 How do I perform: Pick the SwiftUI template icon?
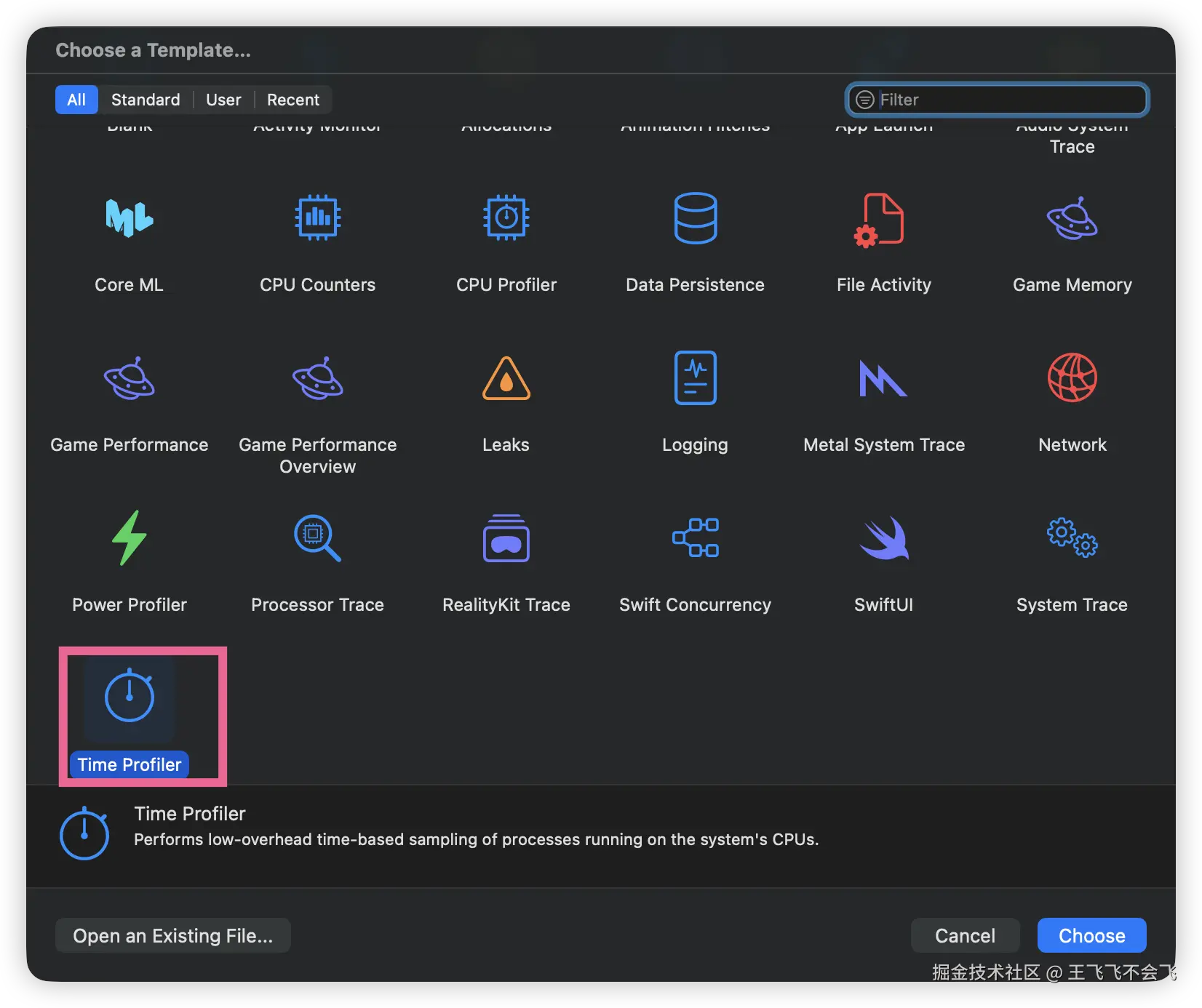pyautogui.click(x=884, y=538)
